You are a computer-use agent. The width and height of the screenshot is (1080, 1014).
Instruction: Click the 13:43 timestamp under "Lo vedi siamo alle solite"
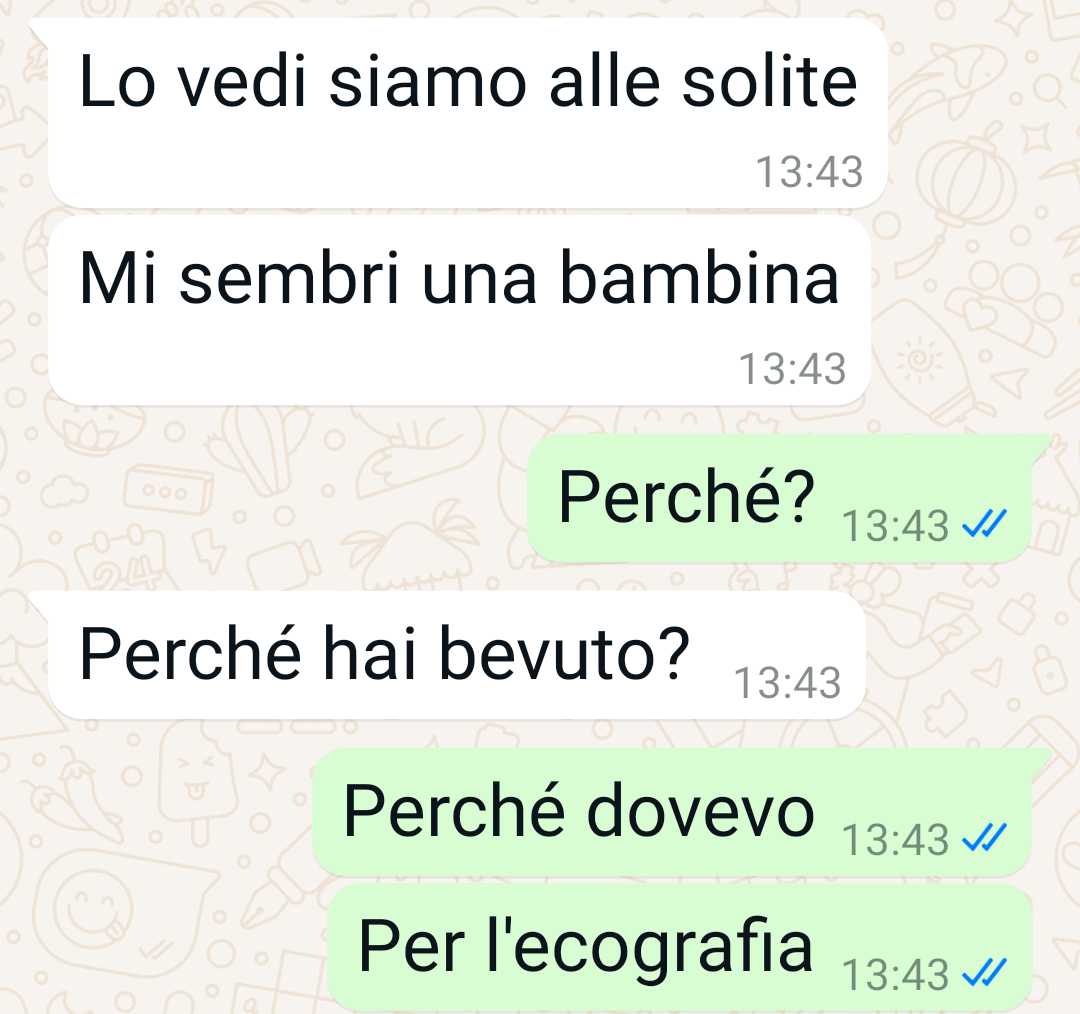(x=809, y=172)
